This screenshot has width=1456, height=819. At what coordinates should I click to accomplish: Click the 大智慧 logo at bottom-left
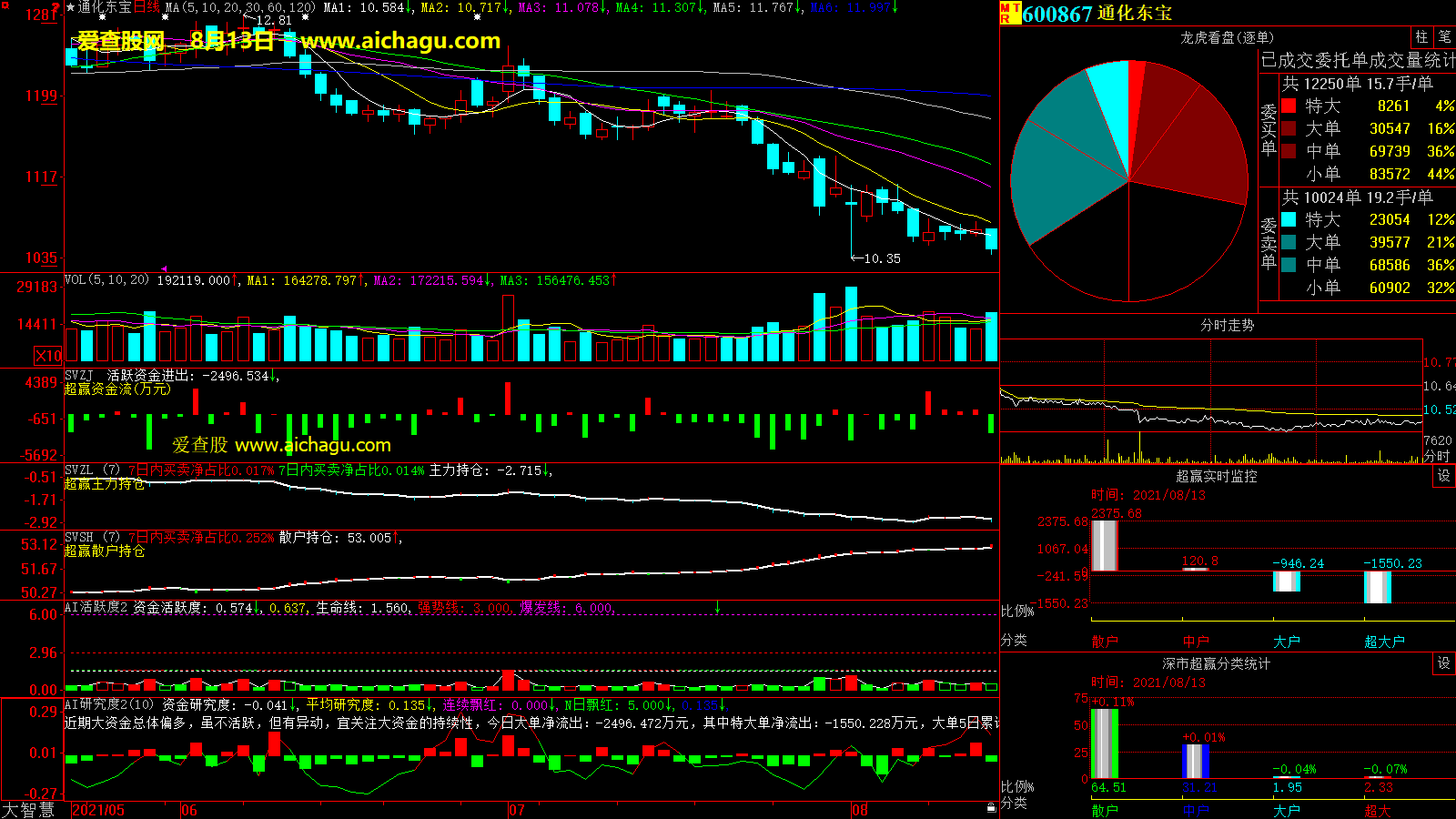click(29, 810)
